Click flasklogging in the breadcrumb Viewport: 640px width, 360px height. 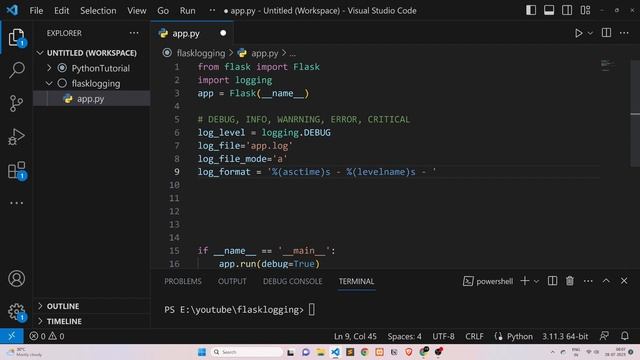(x=200, y=53)
